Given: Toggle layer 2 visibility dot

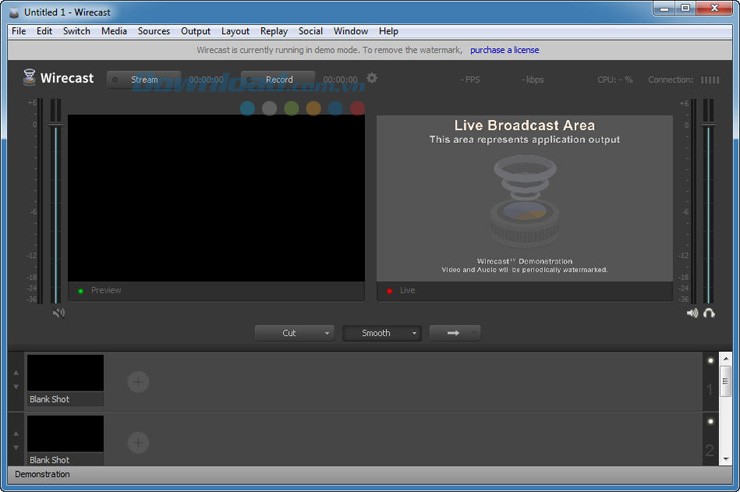Looking at the screenshot, I should [711, 421].
